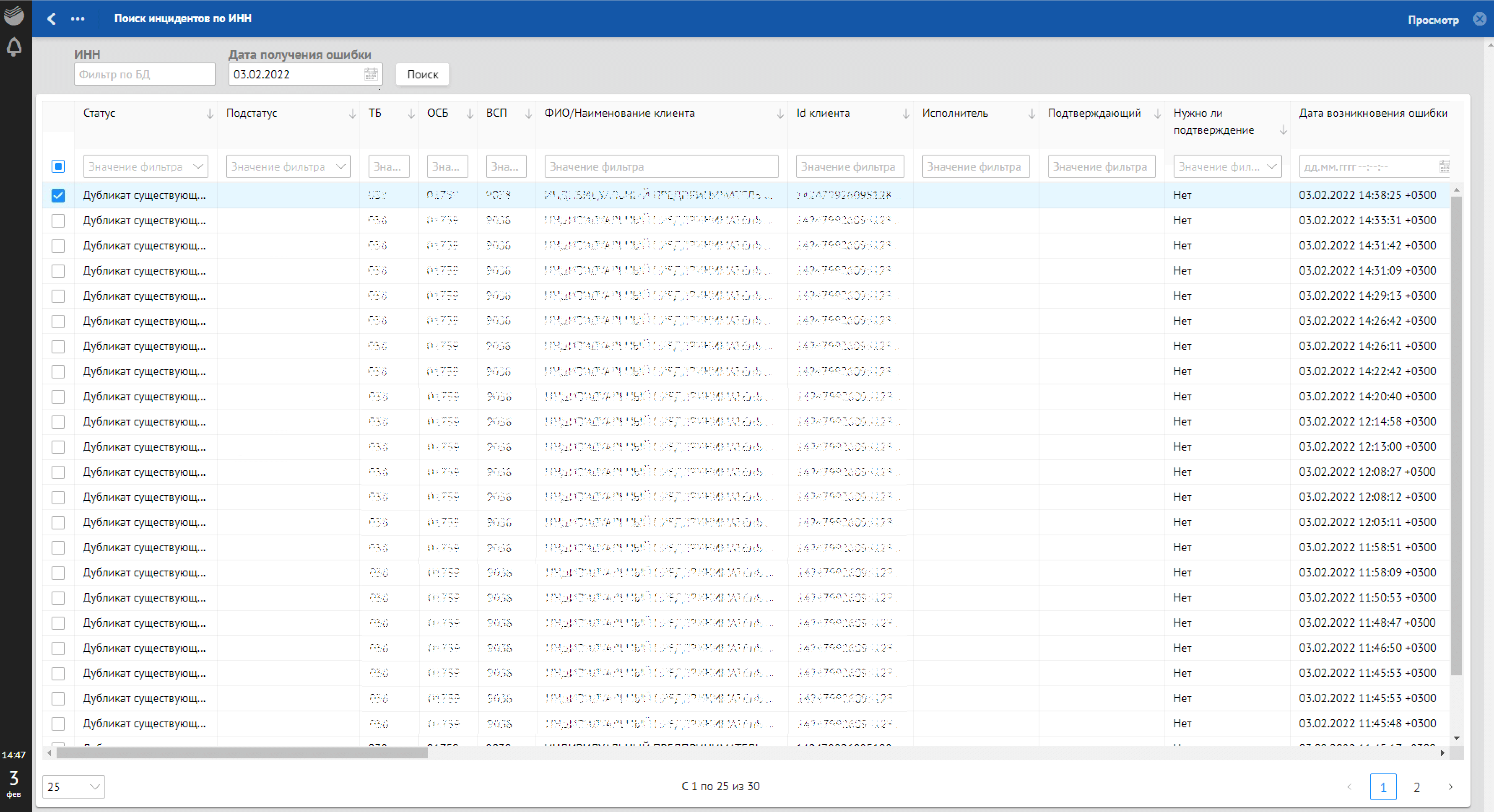Open calendar picker for error date

(371, 74)
